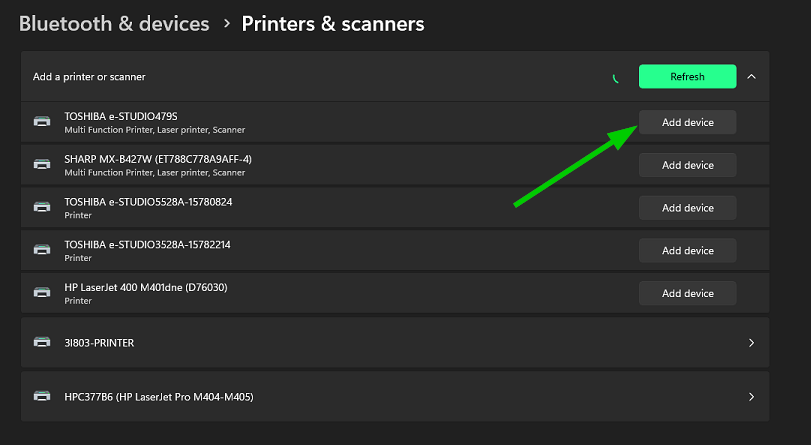This screenshot has height=445, width=811.
Task: Click the searching spinner beside Refresh
Action: coord(615,78)
